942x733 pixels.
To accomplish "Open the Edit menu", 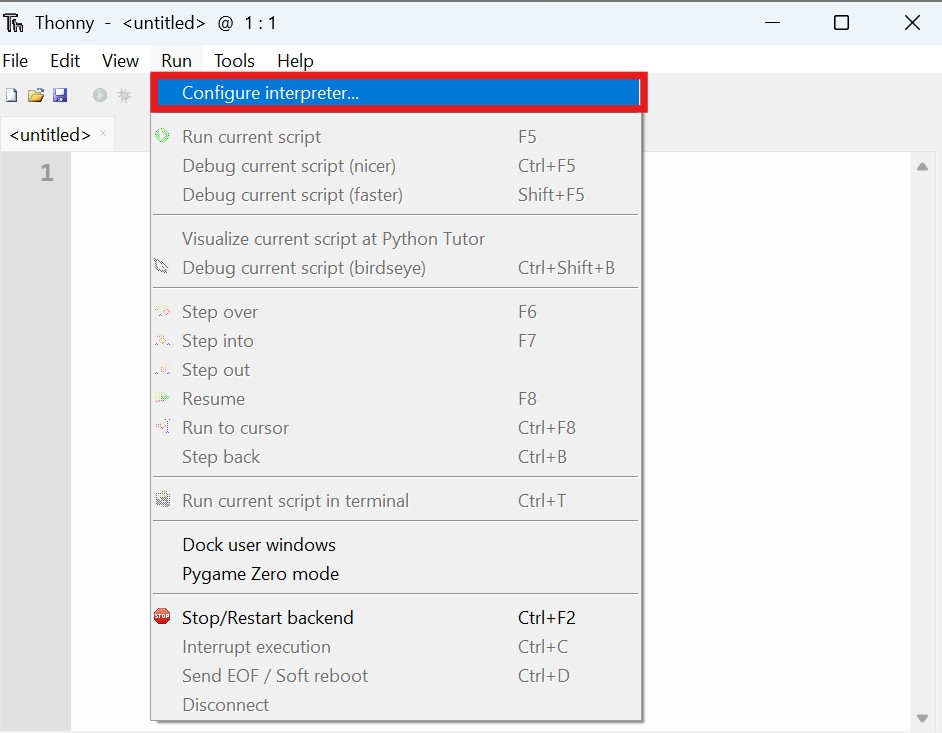I will click(x=65, y=61).
